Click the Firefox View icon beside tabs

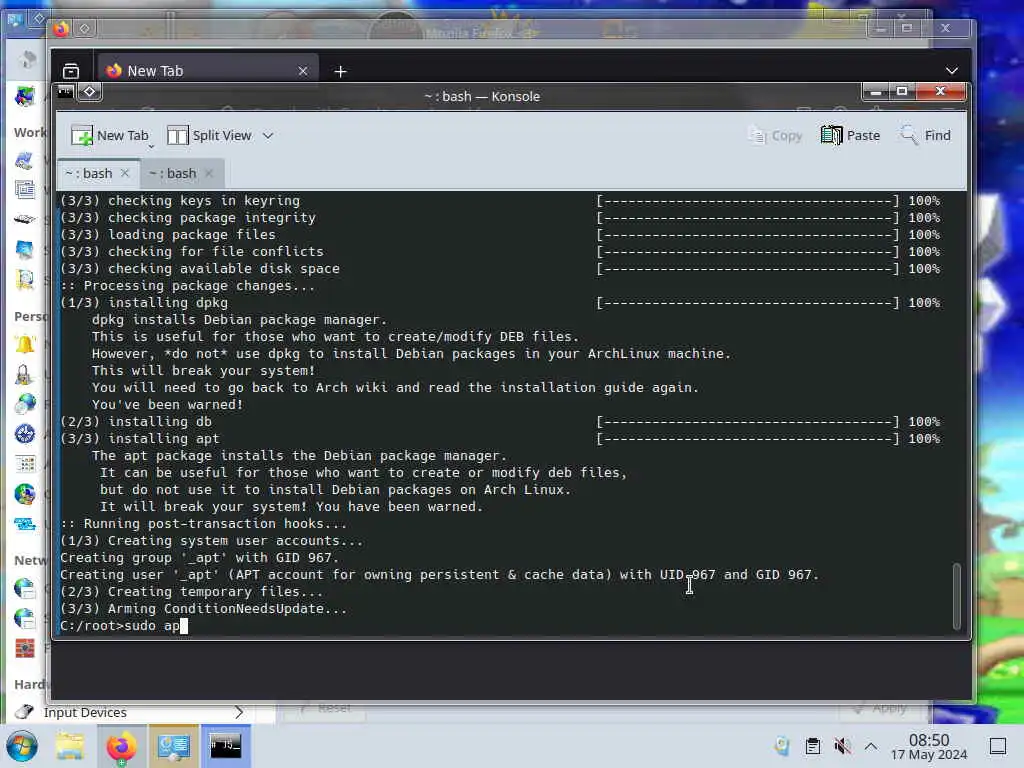[x=71, y=71]
